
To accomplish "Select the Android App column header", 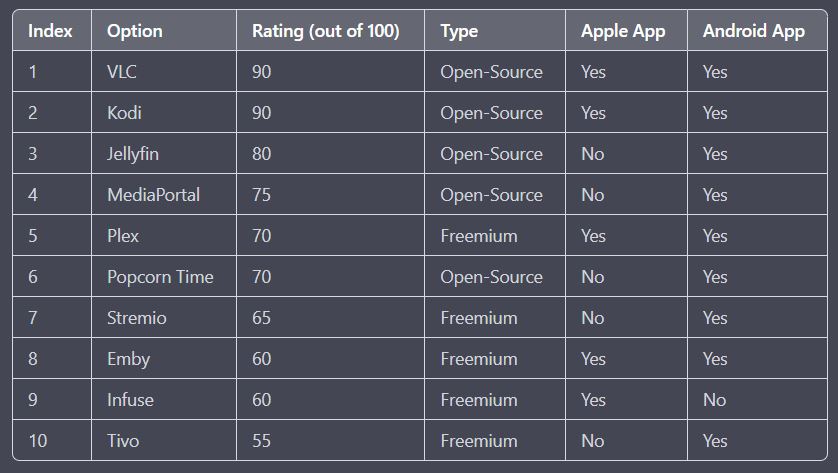I will coord(753,31).
